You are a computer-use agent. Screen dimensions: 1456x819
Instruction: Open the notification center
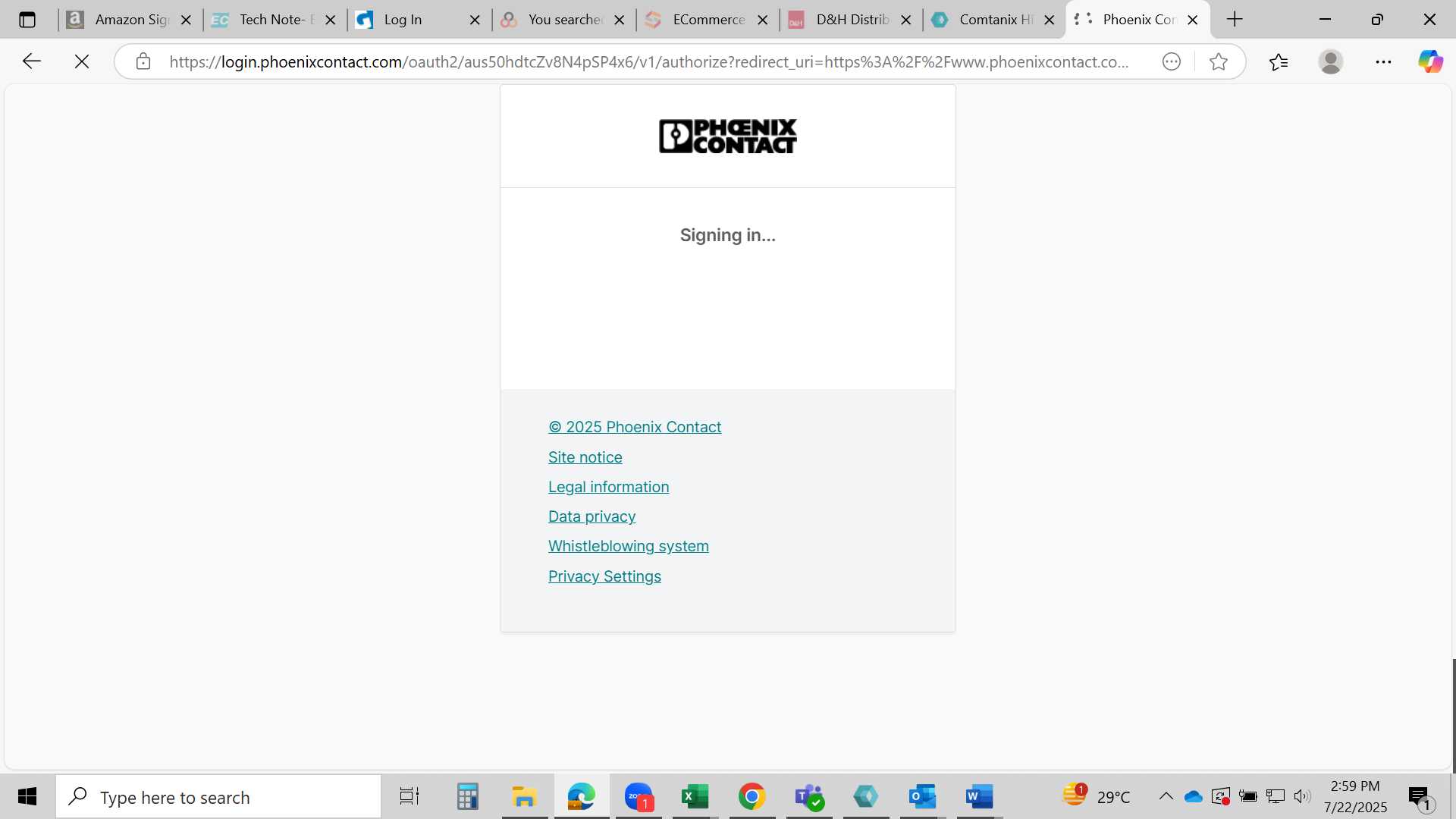coord(1421,797)
